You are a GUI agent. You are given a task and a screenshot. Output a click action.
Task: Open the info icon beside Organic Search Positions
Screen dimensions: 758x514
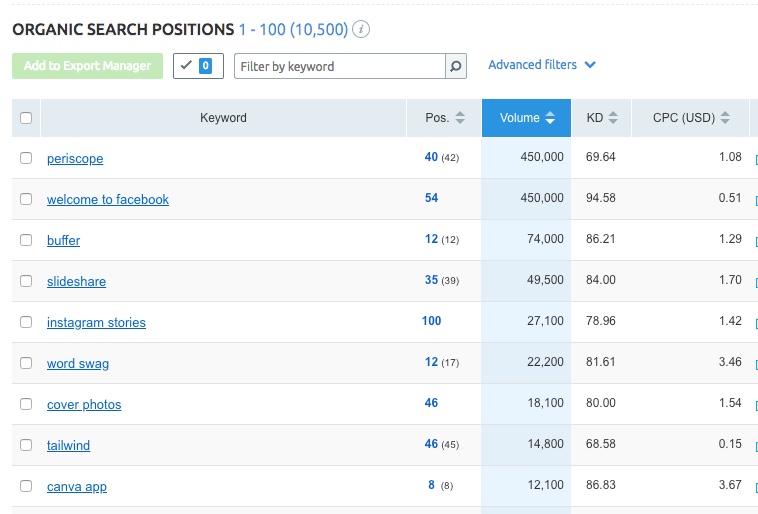pos(361,29)
